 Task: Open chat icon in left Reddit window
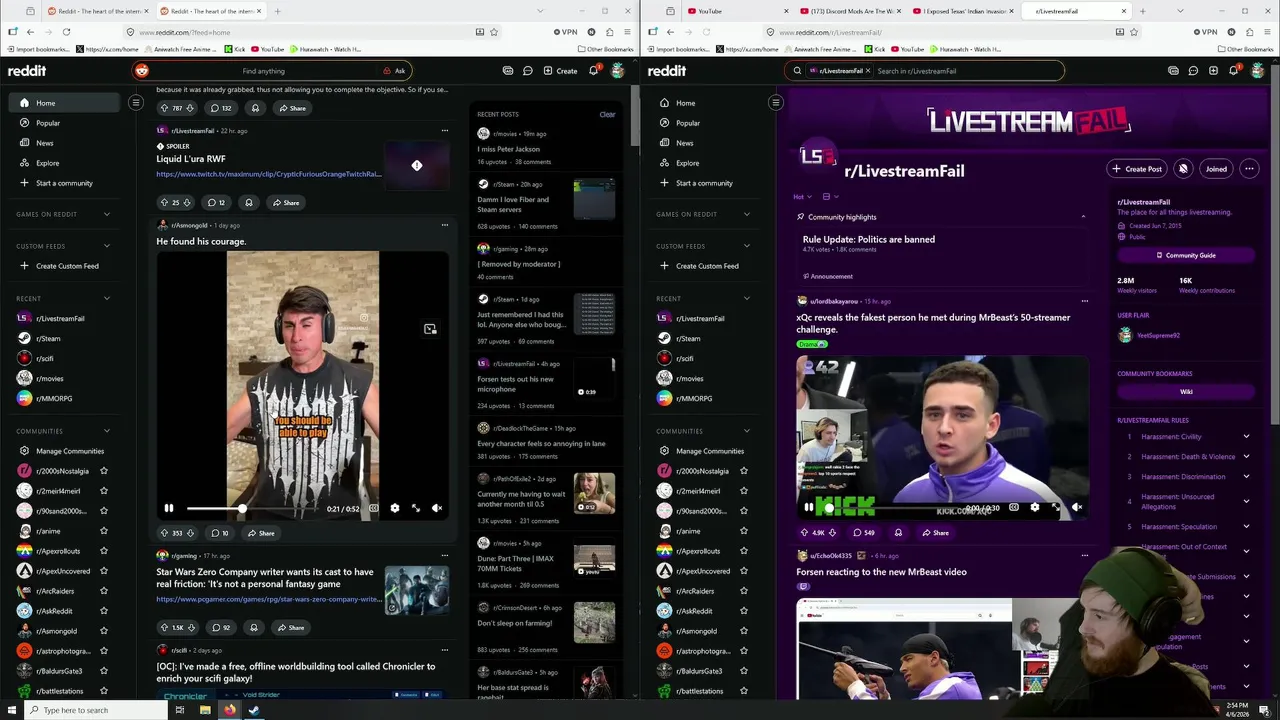point(527,71)
